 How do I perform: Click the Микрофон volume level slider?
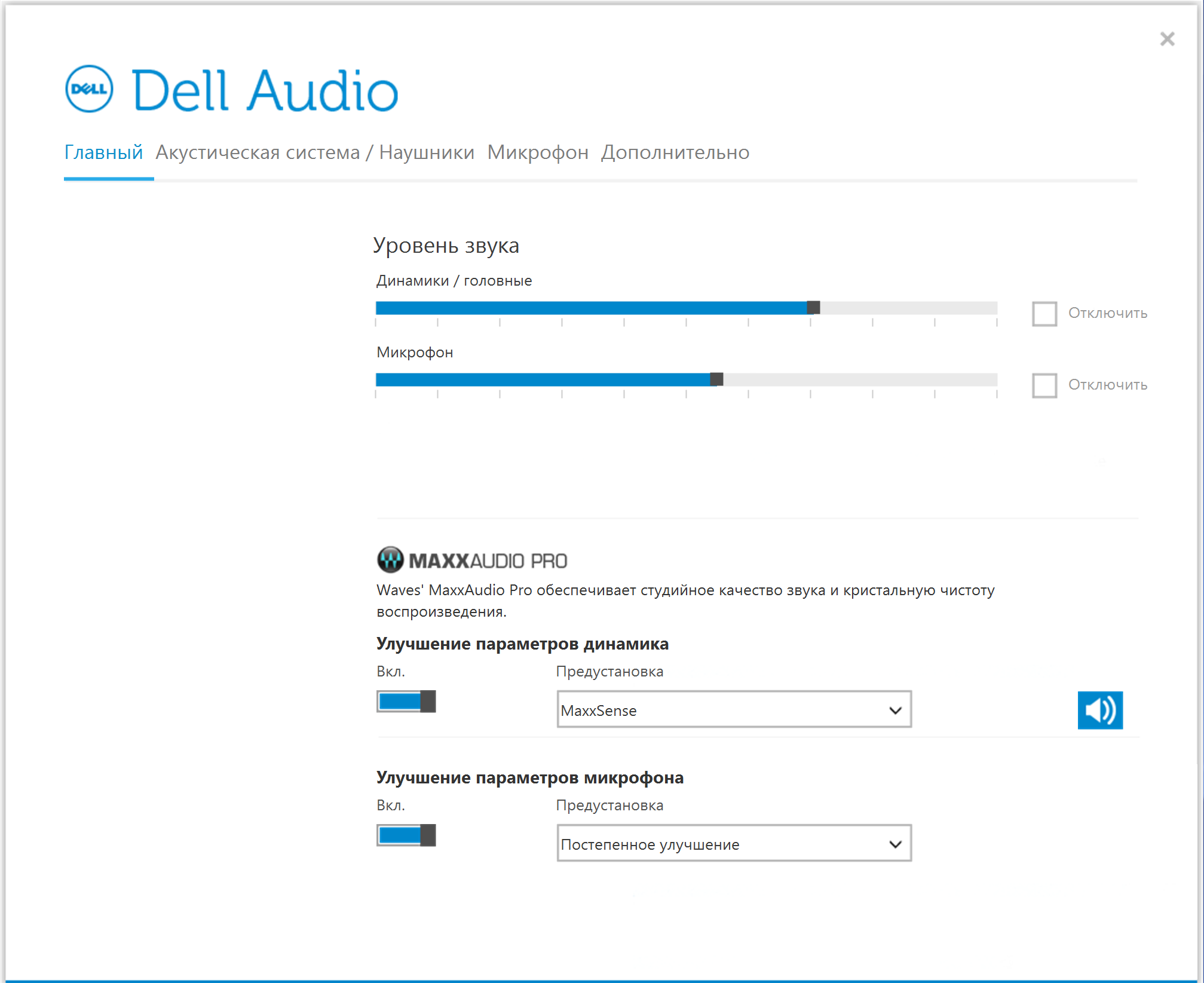point(687,379)
